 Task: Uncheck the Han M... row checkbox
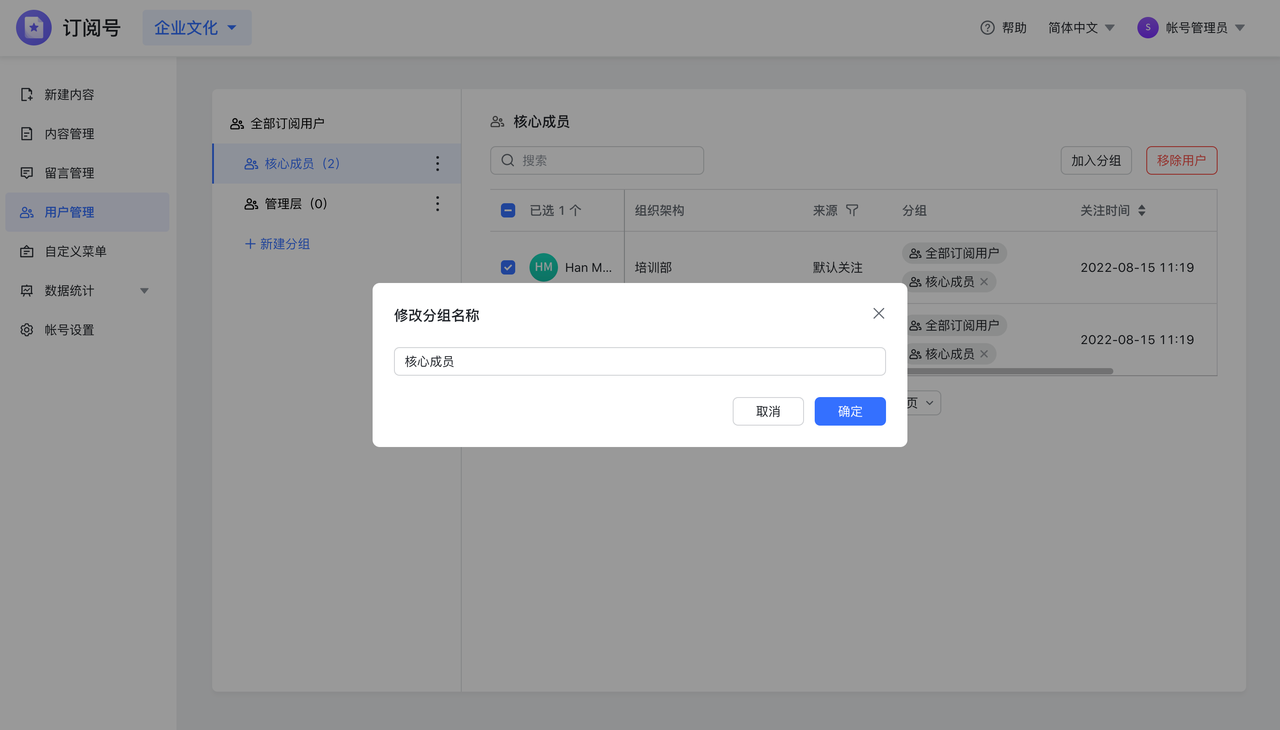point(508,268)
